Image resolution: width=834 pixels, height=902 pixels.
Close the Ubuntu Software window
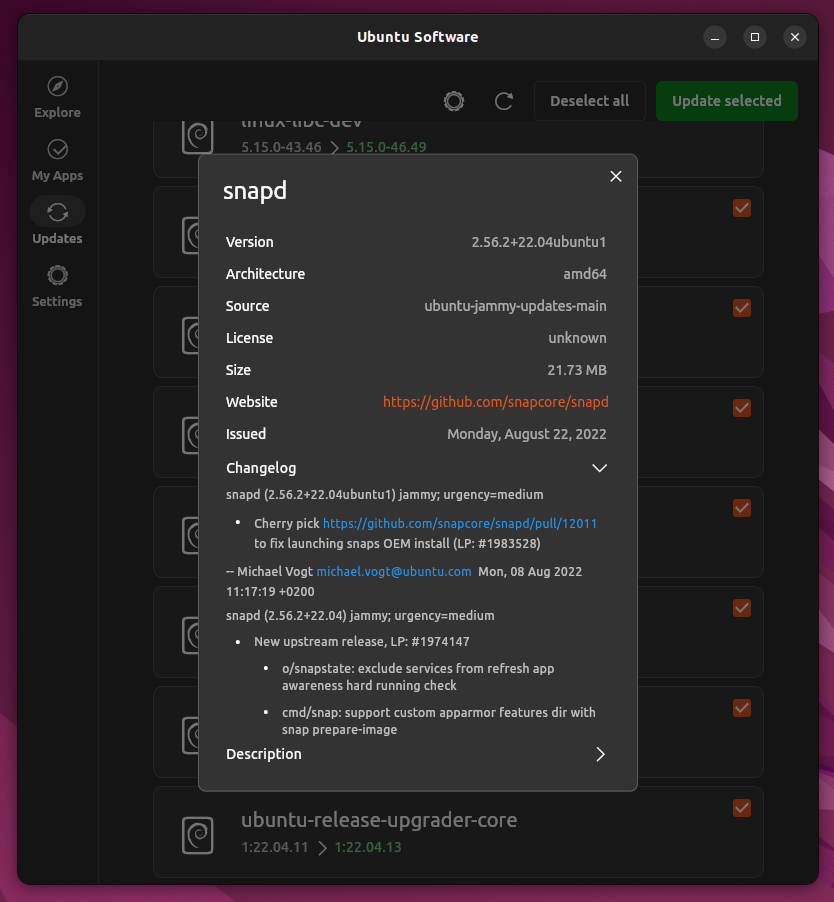(795, 37)
